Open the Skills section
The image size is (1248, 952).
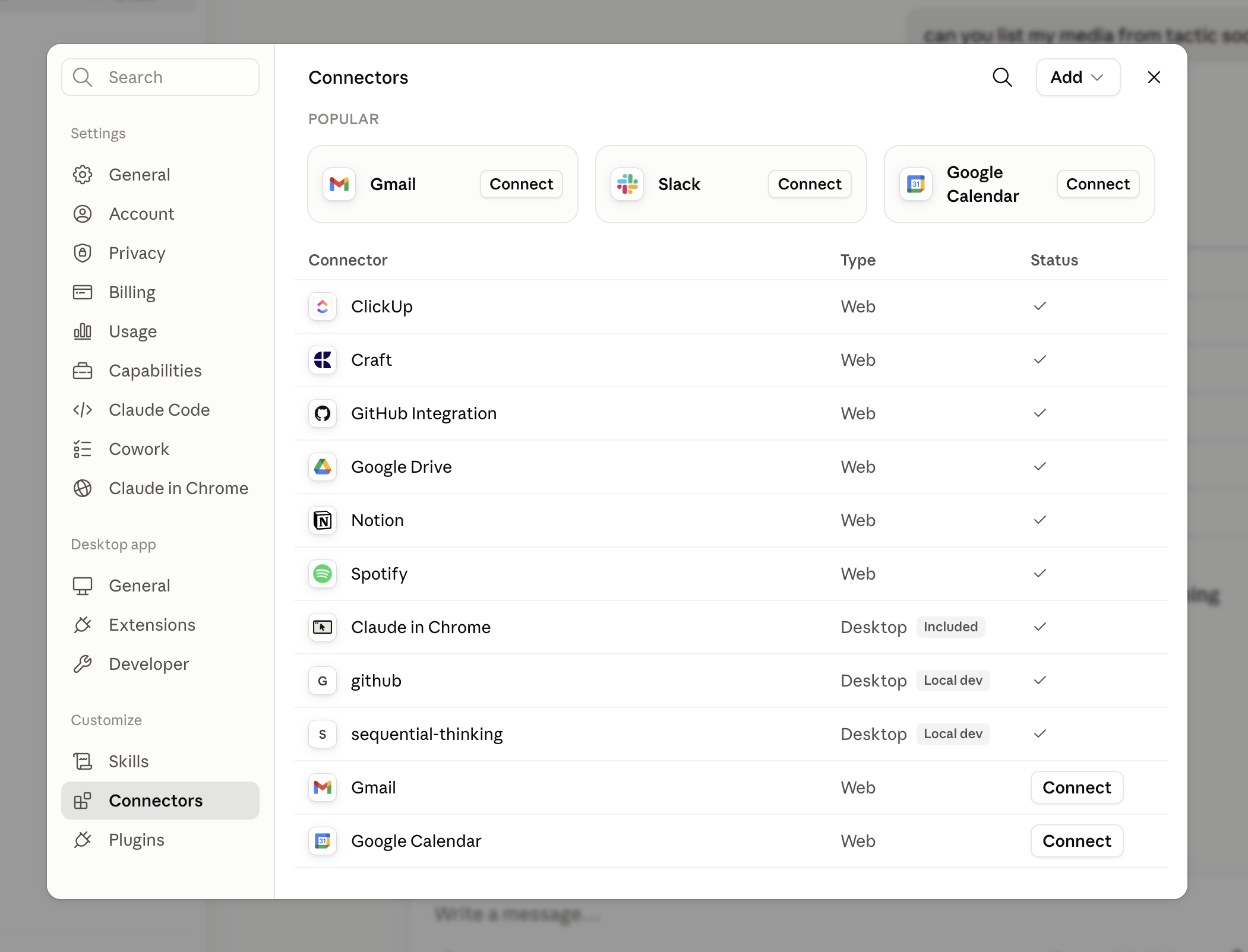pyautogui.click(x=160, y=761)
